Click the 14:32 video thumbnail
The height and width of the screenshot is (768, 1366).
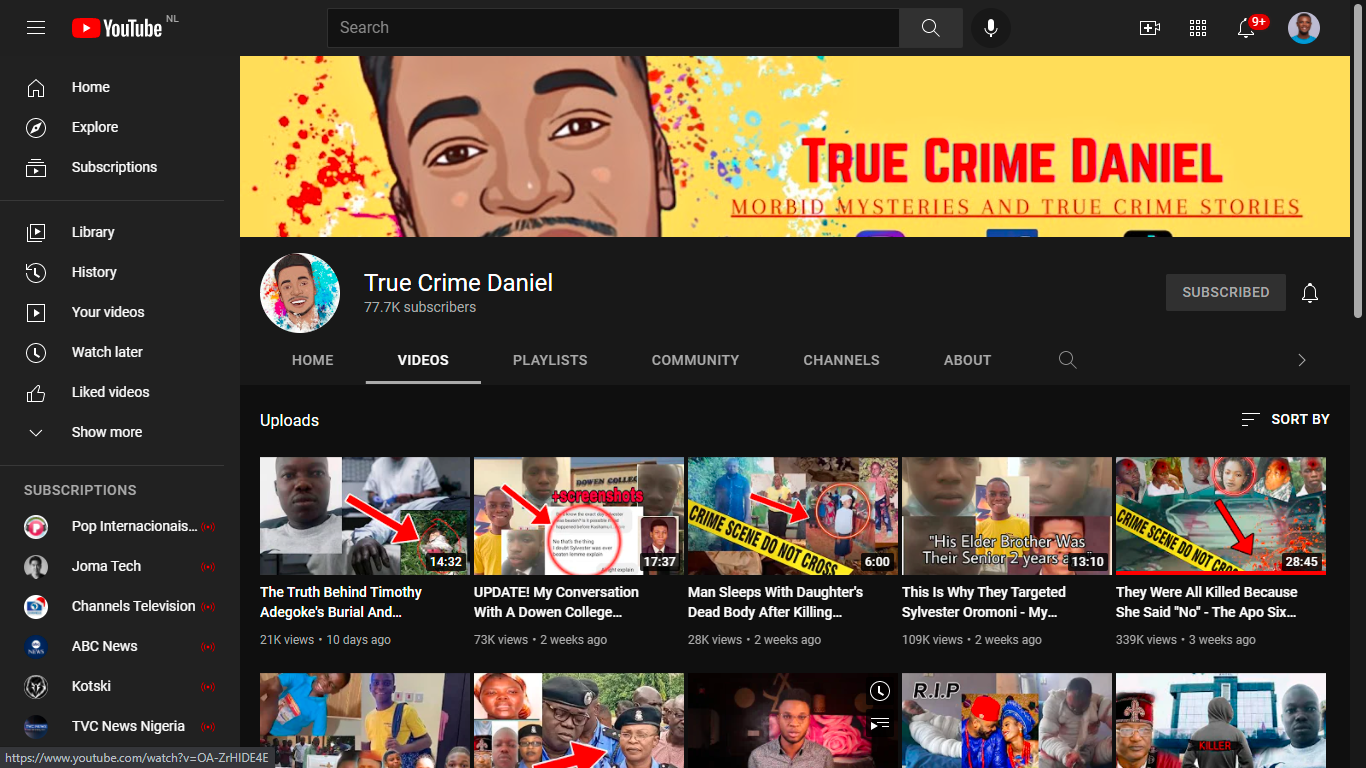click(x=365, y=516)
